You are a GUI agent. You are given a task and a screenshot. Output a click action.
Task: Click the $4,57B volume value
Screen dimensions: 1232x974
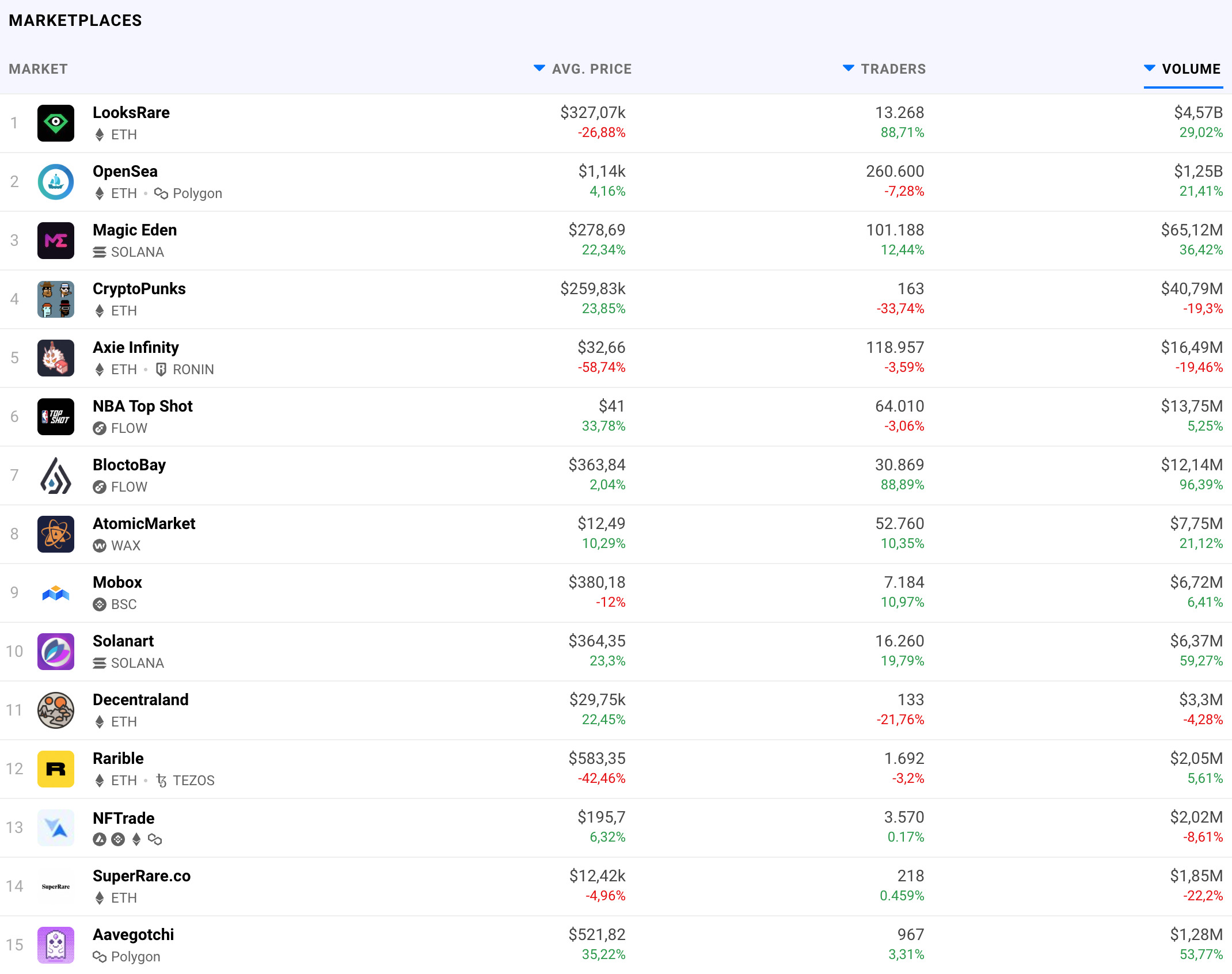pyautogui.click(x=1198, y=113)
